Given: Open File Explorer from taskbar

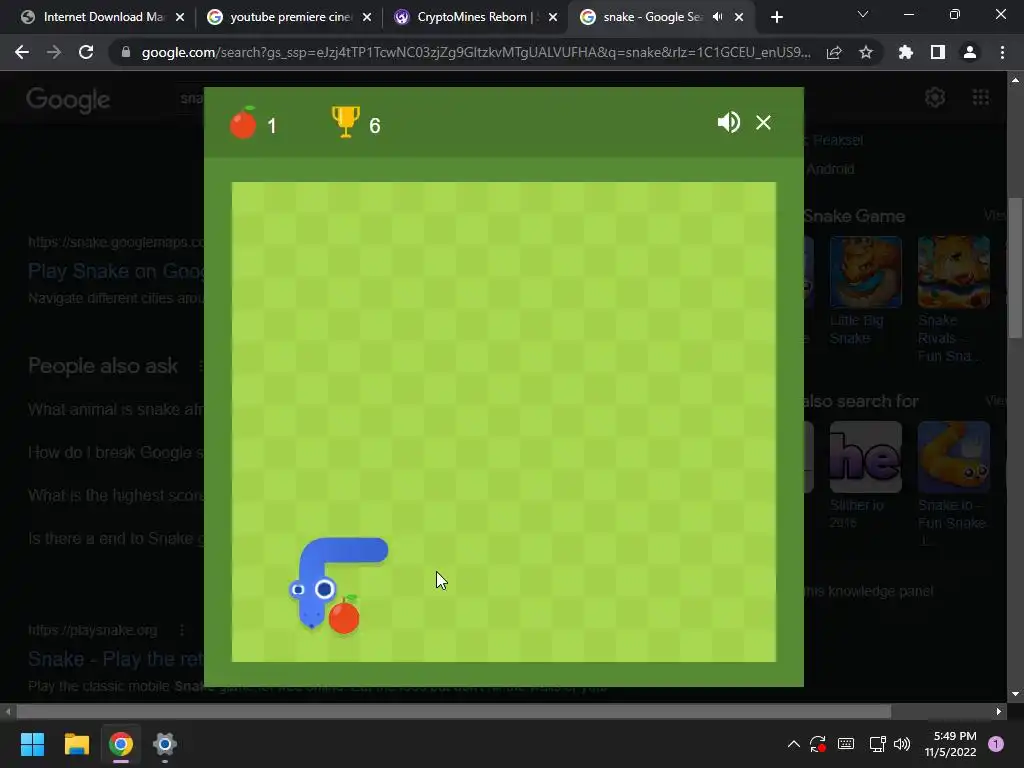Looking at the screenshot, I should click(76, 744).
